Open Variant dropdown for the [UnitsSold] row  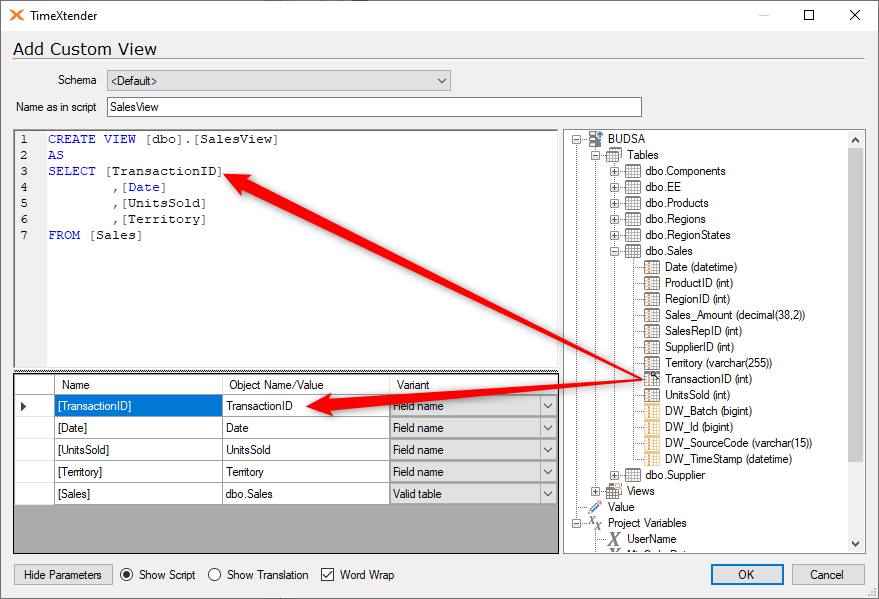click(x=548, y=449)
